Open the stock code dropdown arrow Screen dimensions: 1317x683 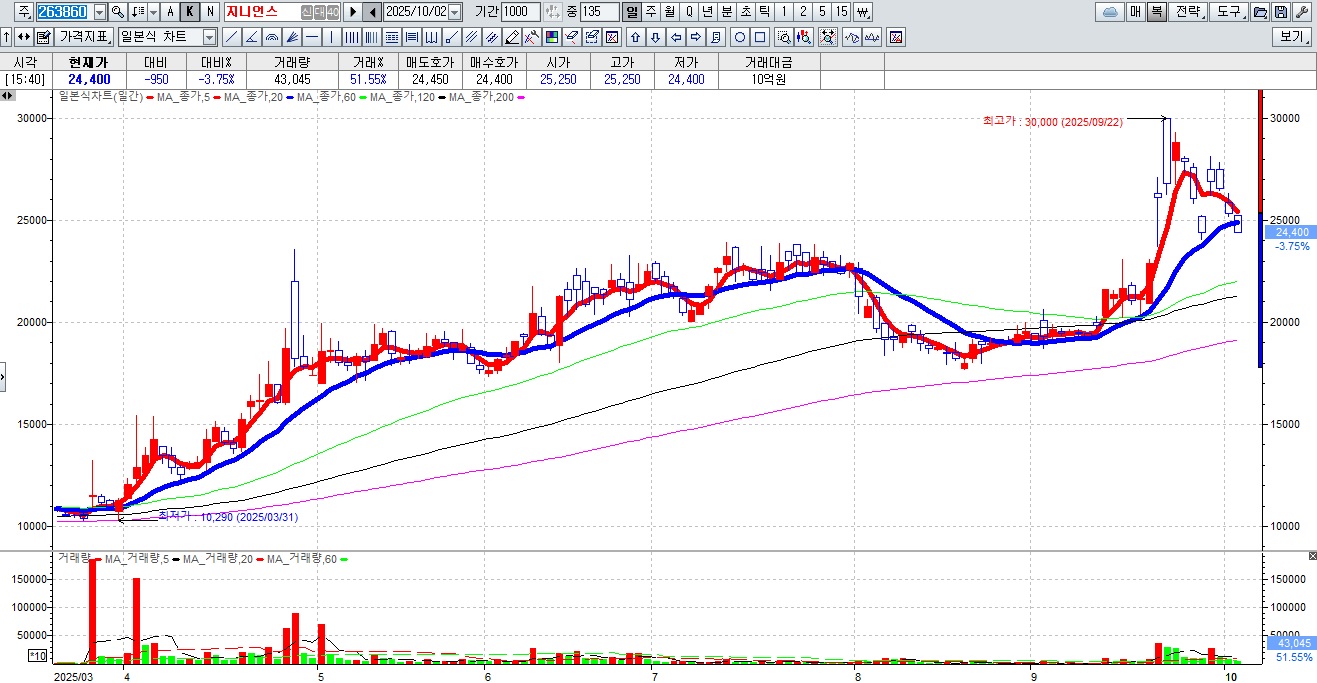pos(99,12)
